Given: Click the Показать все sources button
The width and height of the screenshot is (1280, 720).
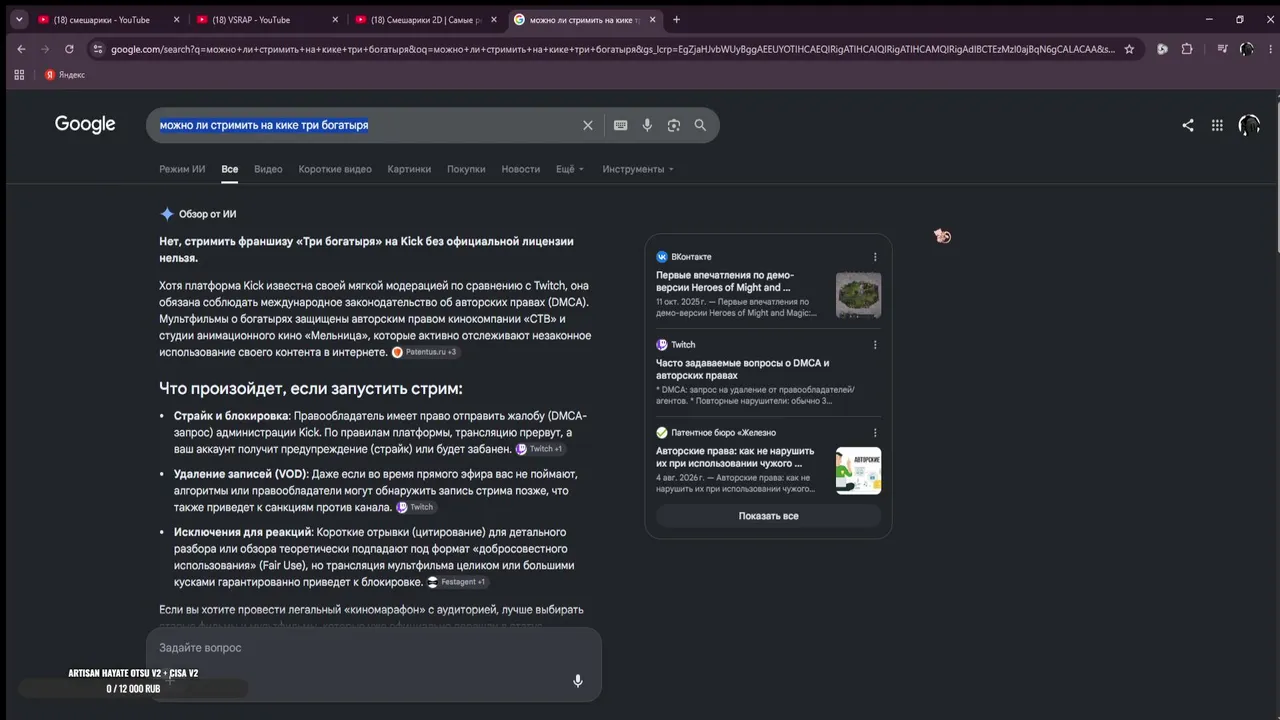Looking at the screenshot, I should click(768, 516).
